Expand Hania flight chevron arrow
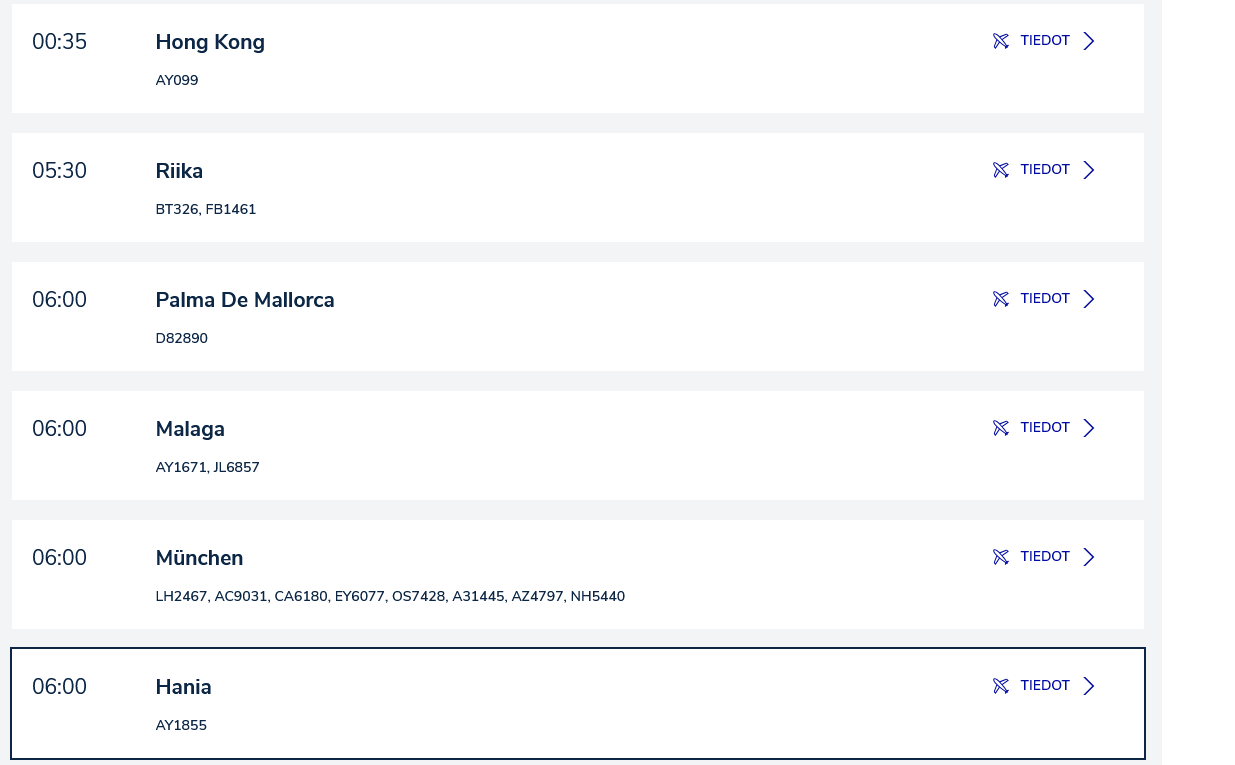This screenshot has height=765, width=1235. click(x=1089, y=686)
